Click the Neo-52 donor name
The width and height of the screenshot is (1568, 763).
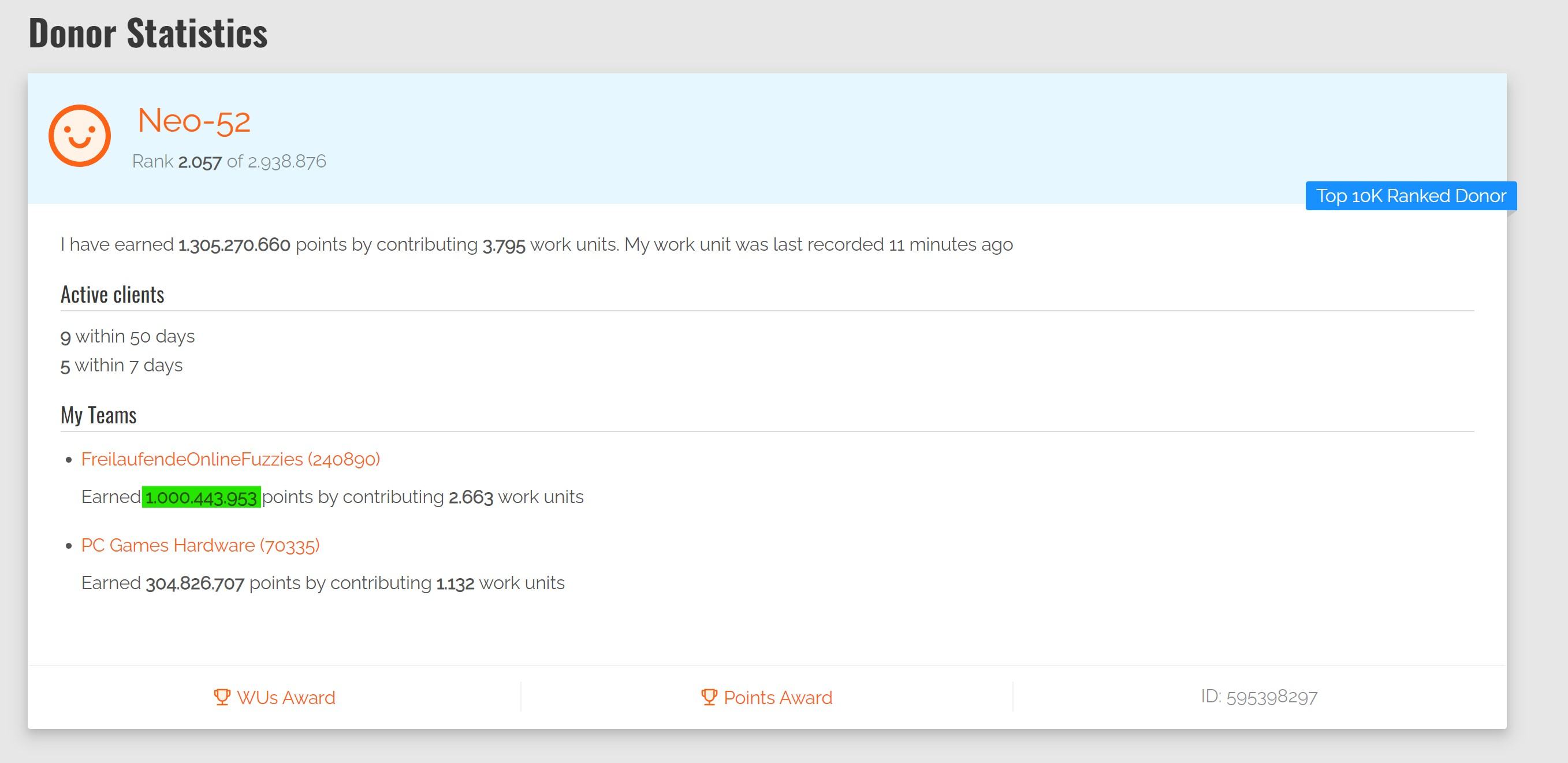click(x=193, y=121)
